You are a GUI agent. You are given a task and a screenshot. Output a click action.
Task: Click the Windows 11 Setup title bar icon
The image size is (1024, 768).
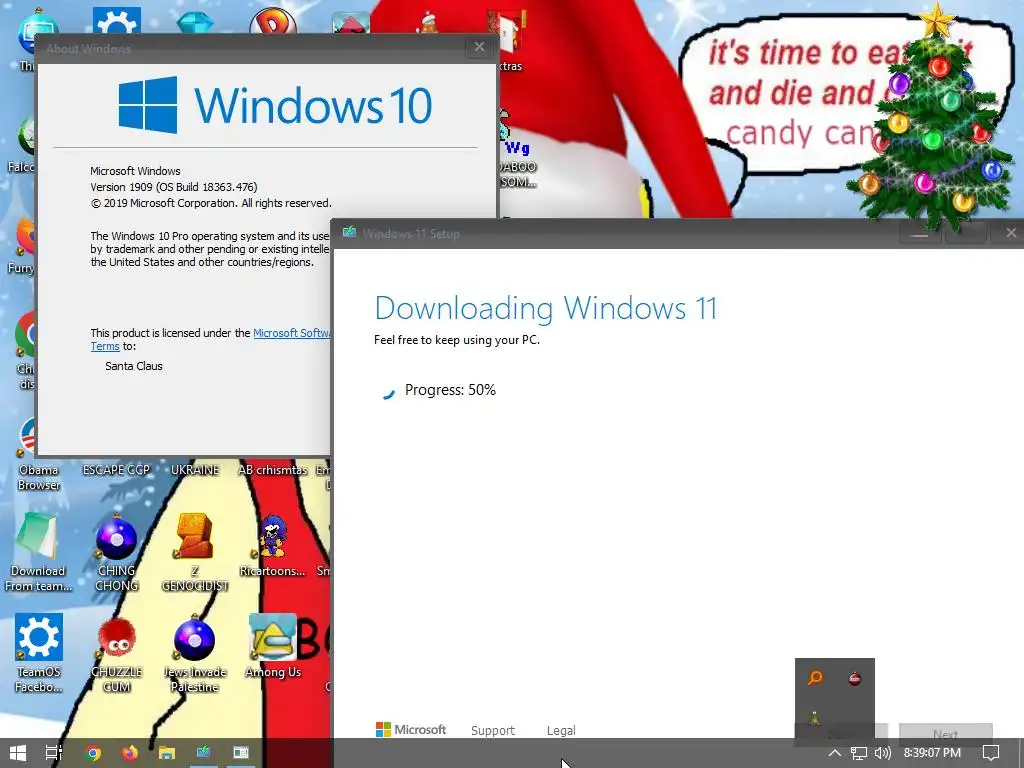click(349, 232)
